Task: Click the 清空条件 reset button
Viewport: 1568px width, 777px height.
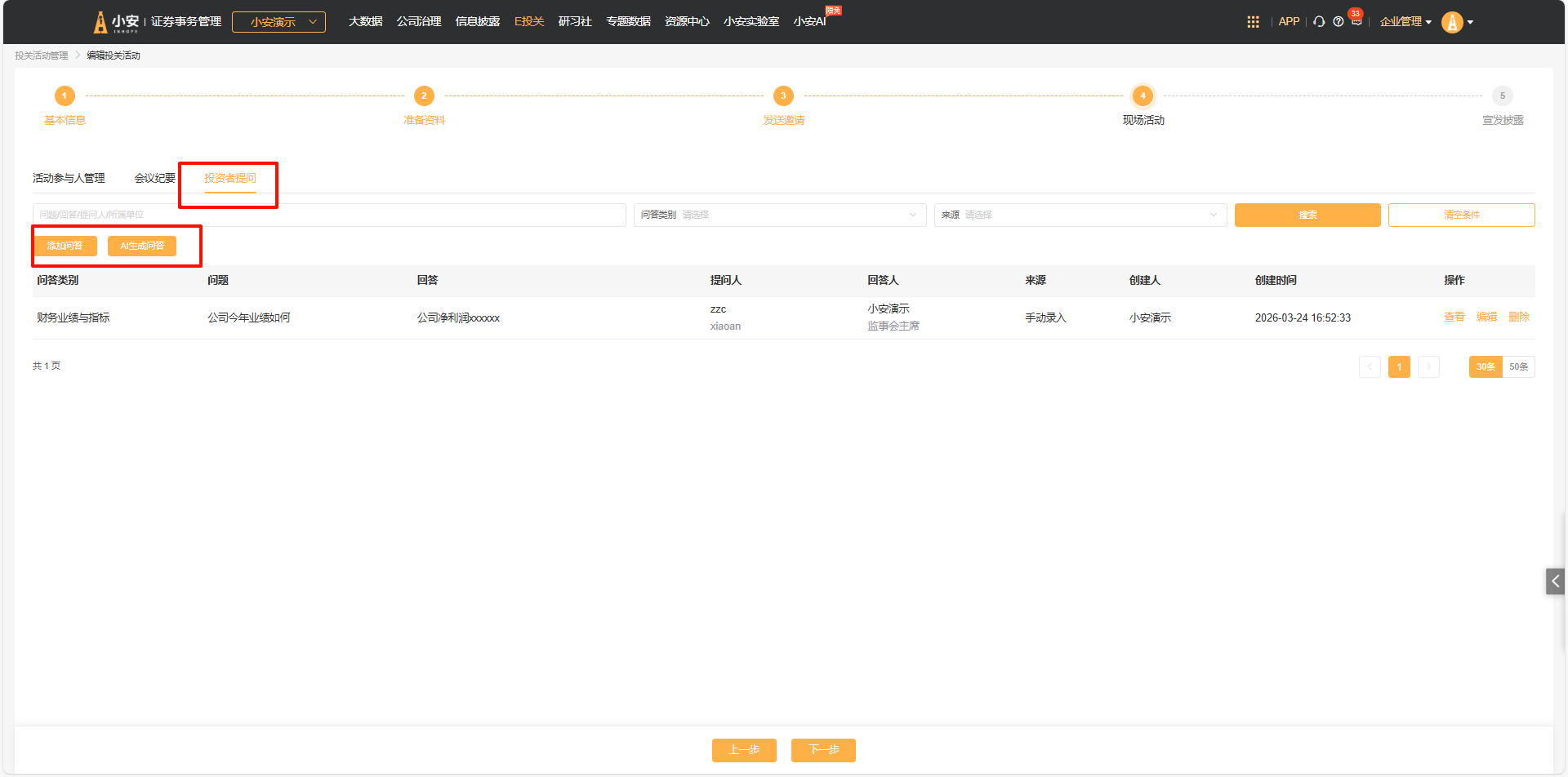Action: click(1461, 215)
